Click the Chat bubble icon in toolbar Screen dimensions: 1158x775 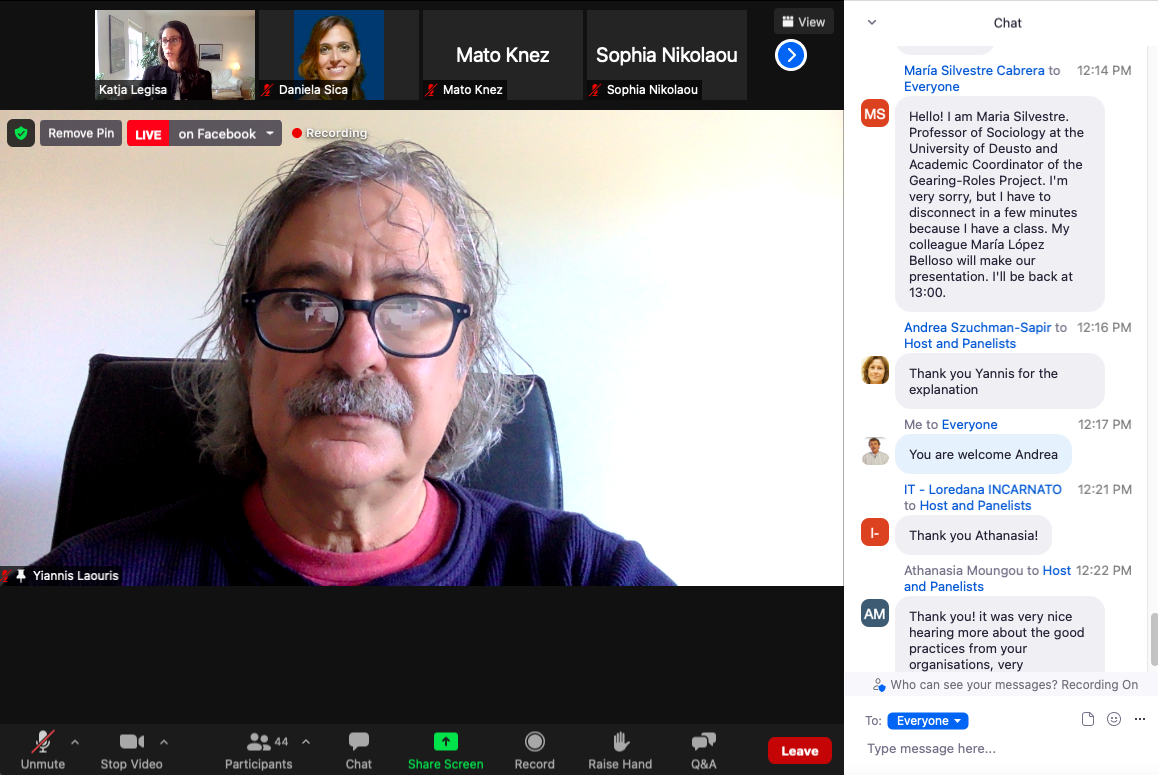[x=359, y=742]
